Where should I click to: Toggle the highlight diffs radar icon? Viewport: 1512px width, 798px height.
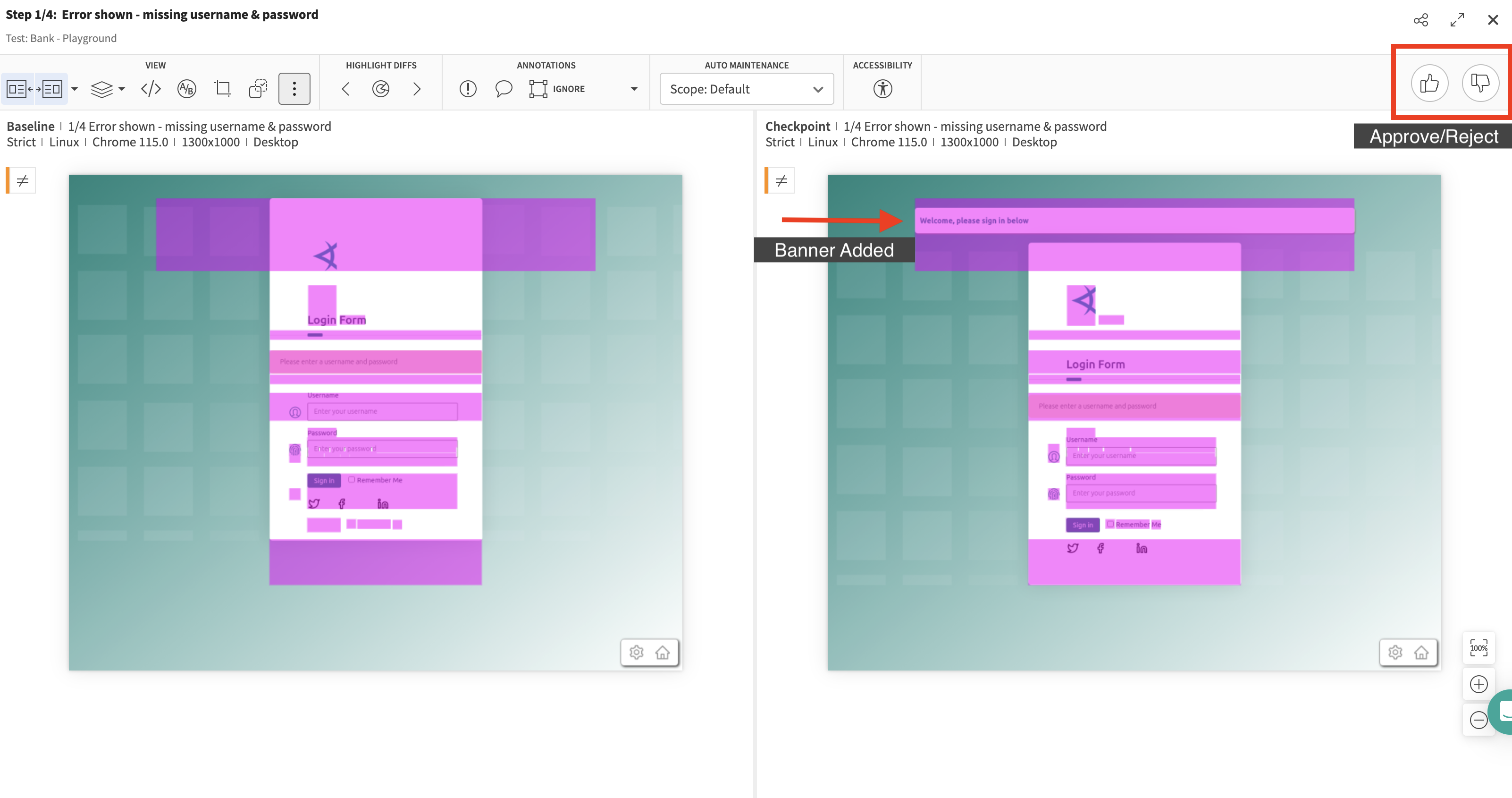tap(381, 89)
